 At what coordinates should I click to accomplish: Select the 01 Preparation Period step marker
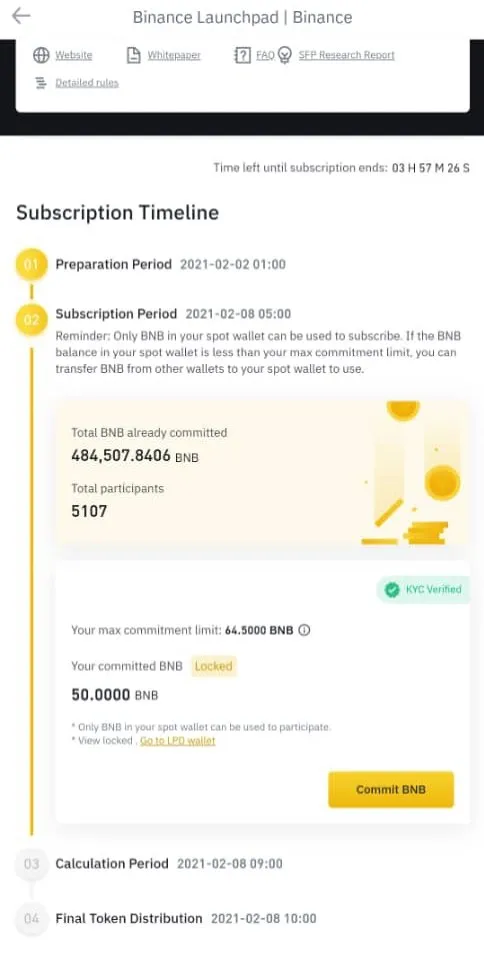[31, 265]
